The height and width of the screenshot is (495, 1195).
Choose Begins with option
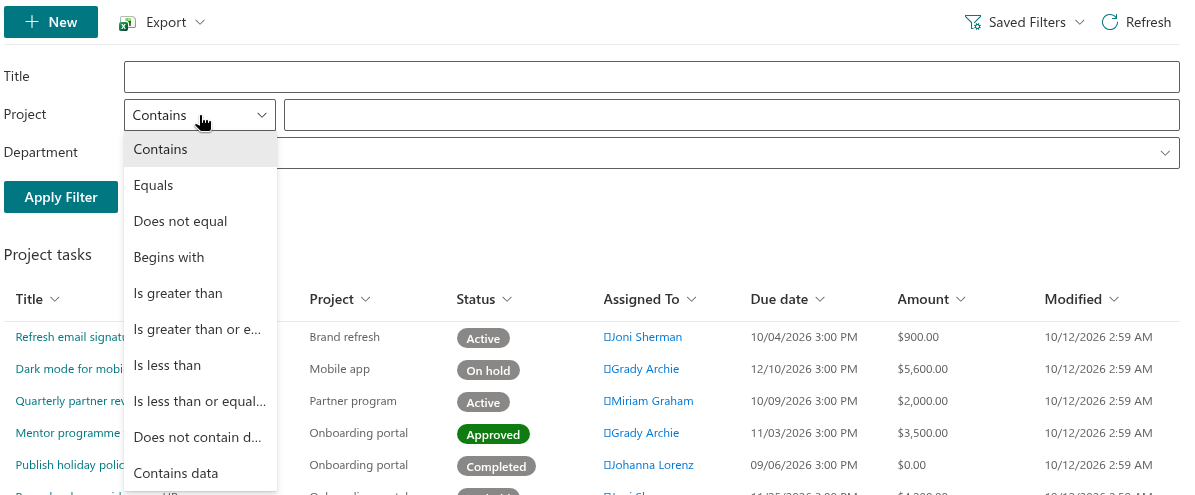[x=200, y=257]
